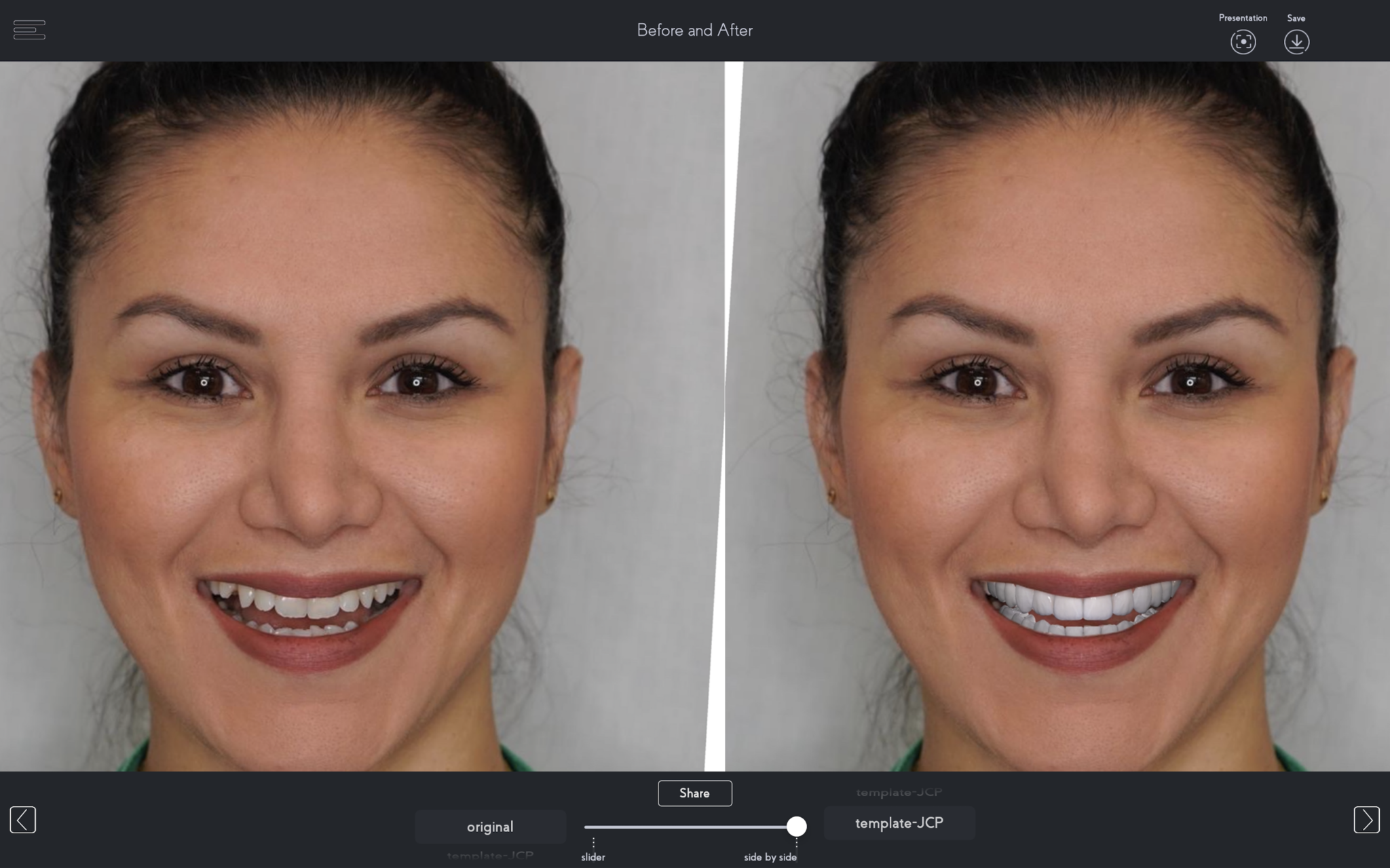Click the Before and After title
Screen dimensions: 1390x868
click(x=694, y=30)
